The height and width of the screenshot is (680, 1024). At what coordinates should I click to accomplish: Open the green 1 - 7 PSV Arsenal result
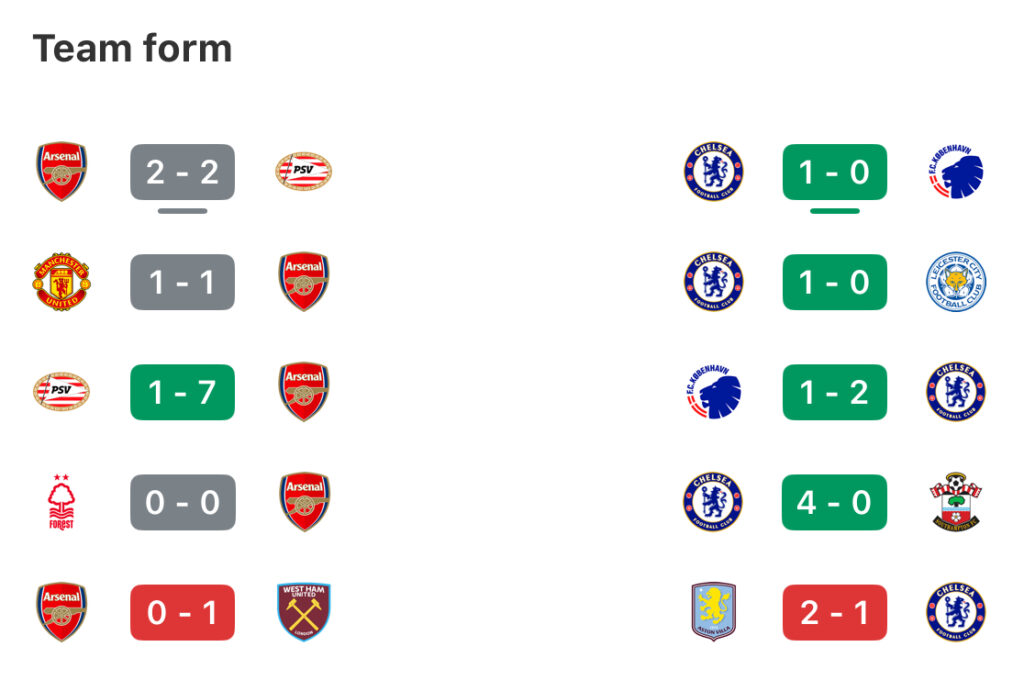[x=182, y=392]
